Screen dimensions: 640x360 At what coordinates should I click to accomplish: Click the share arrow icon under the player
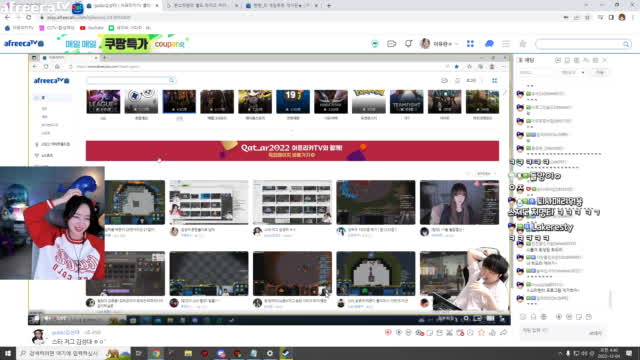504,333
